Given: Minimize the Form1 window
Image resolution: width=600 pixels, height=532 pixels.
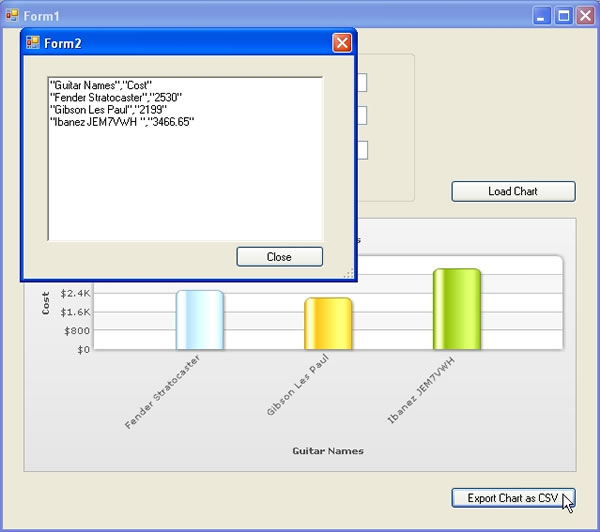Looking at the screenshot, I should [542, 16].
